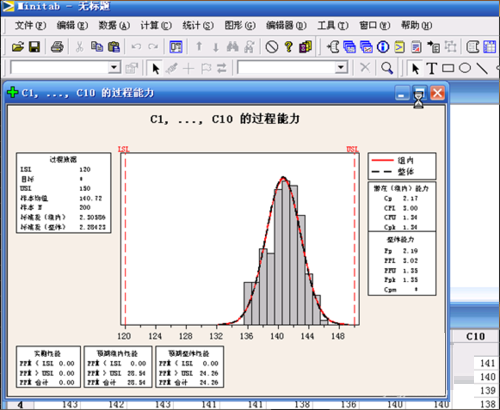Select the worksheet cell showing 141 under C10
Image resolution: width=500 pixels, height=410 pixels.
pyautogui.click(x=487, y=363)
